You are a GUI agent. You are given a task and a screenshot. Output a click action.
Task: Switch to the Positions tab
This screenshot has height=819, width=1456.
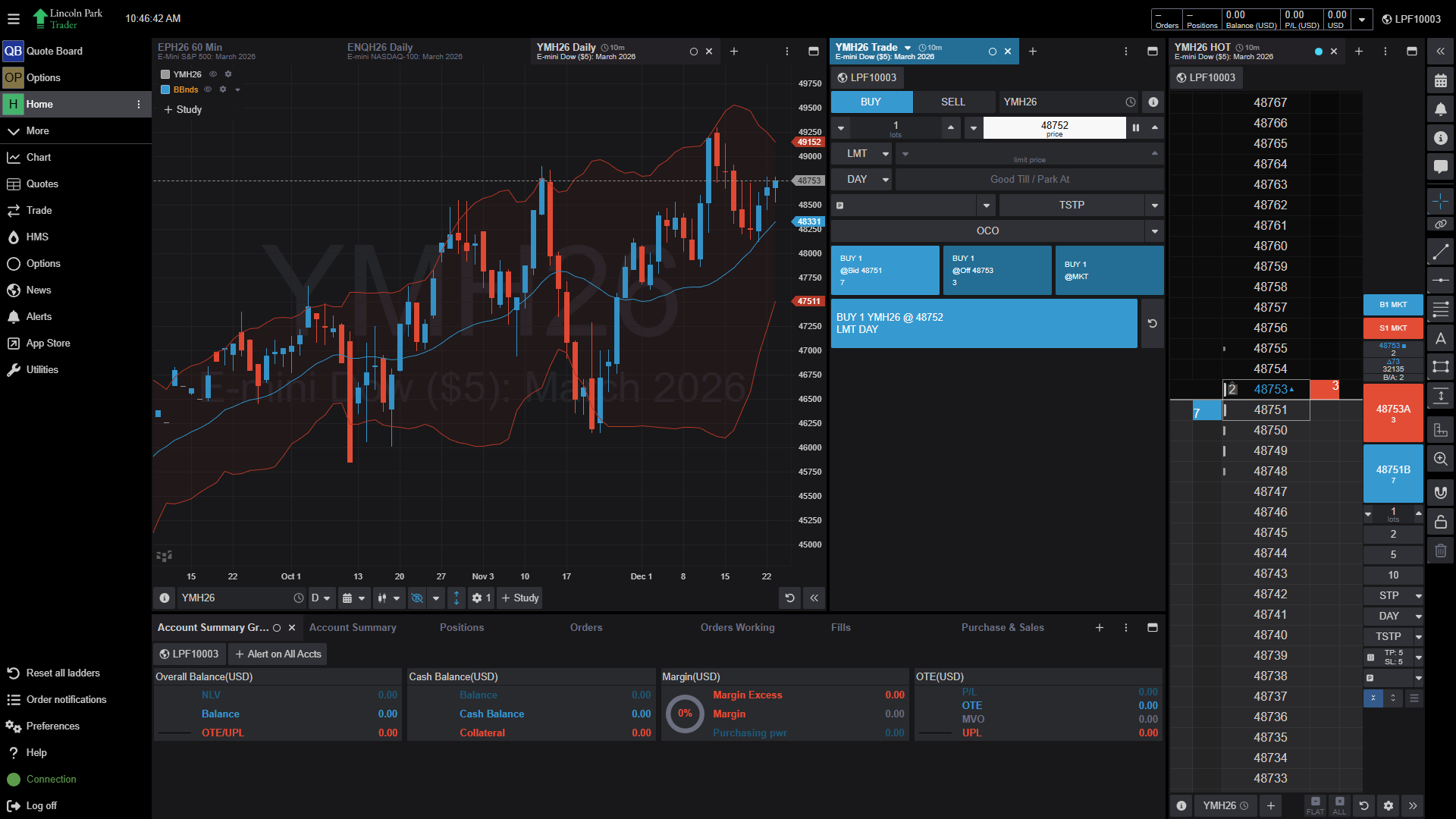[x=461, y=627]
